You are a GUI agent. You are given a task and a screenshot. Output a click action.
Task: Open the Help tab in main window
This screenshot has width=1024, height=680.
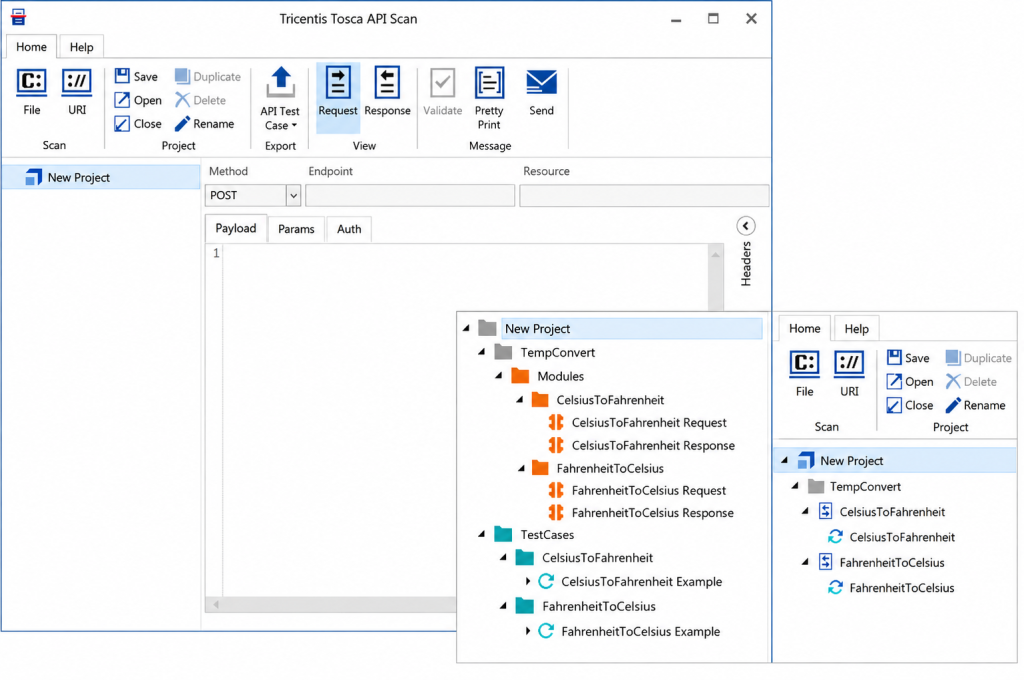point(82,47)
